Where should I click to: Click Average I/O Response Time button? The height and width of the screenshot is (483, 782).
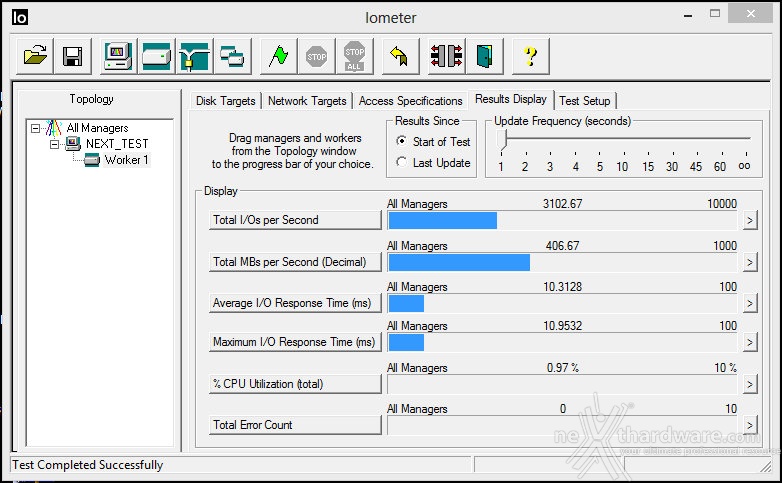(x=295, y=303)
